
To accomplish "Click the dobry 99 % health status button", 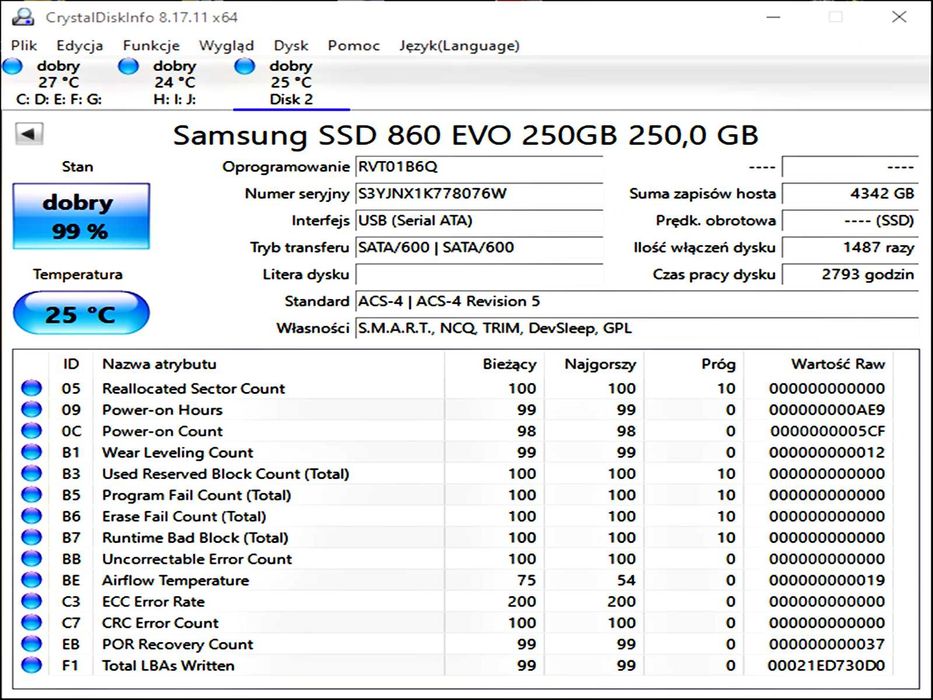I will coord(81,216).
